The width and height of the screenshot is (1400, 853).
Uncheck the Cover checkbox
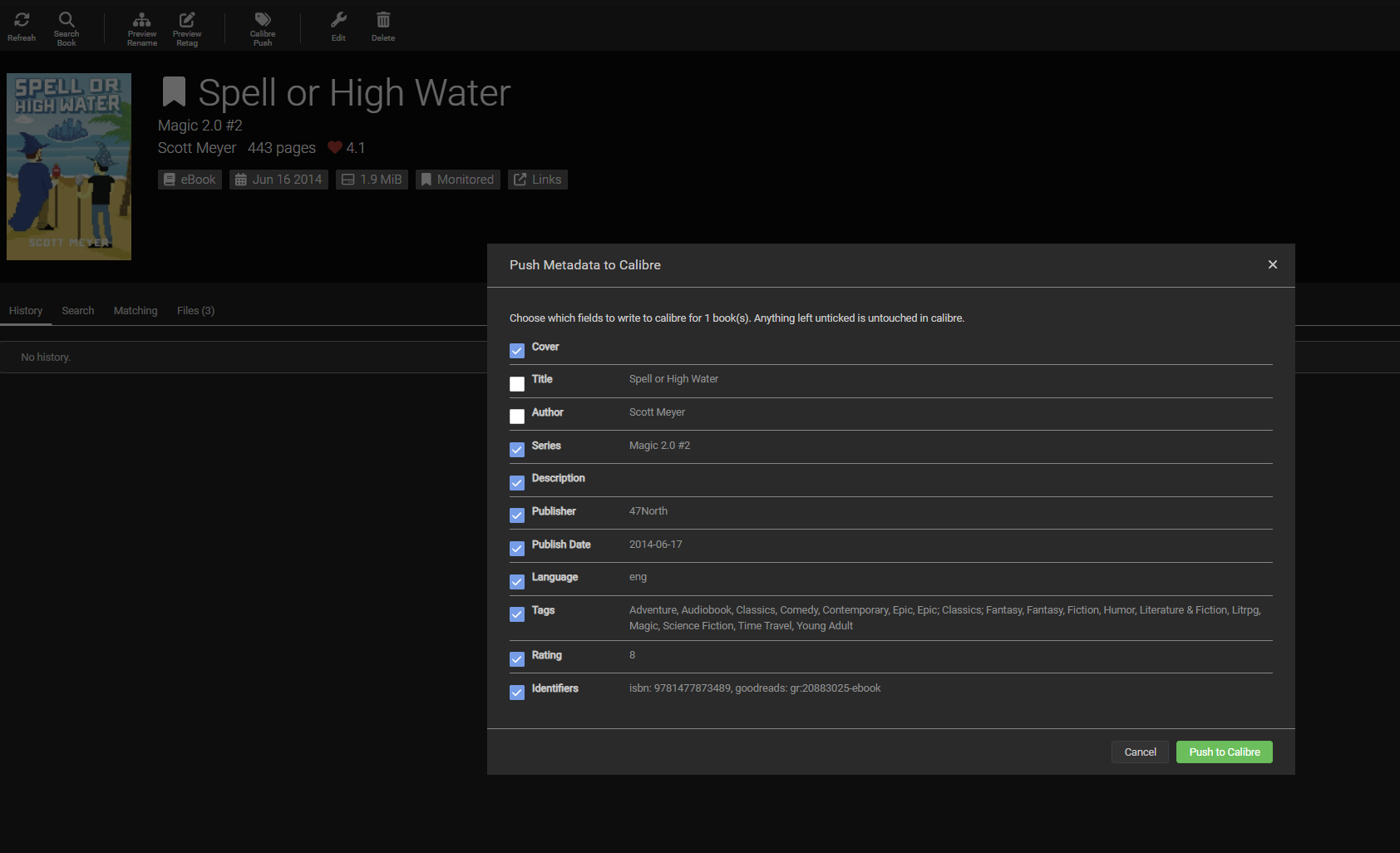pos(517,351)
